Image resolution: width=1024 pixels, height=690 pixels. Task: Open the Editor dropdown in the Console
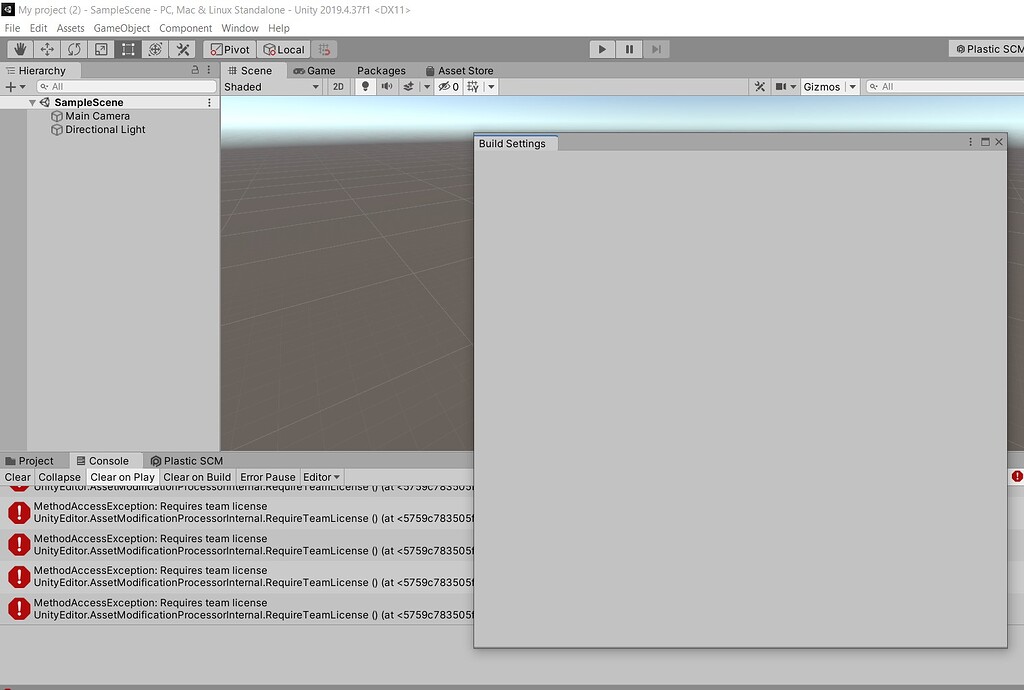click(320, 477)
